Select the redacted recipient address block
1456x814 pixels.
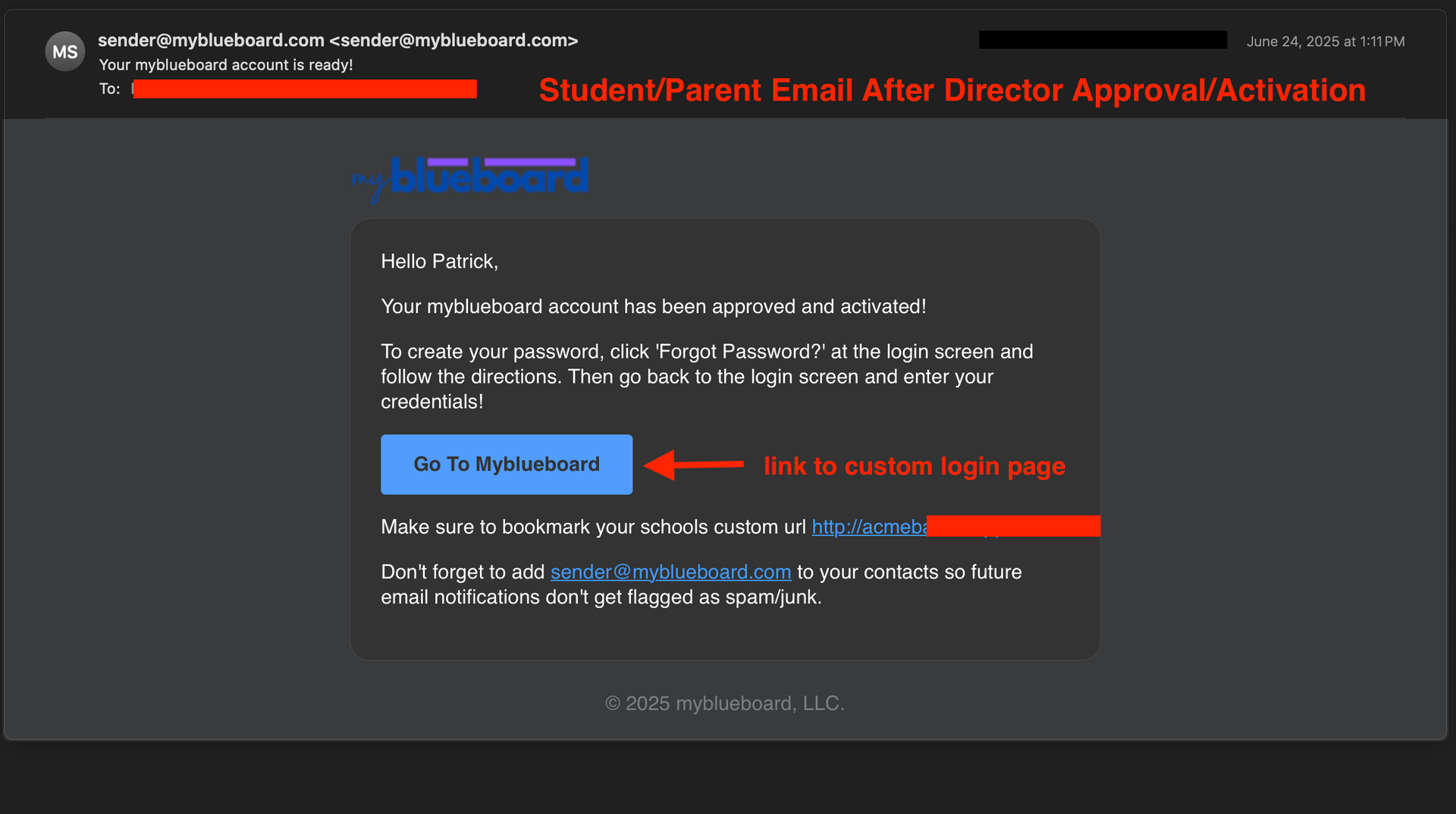(x=303, y=89)
